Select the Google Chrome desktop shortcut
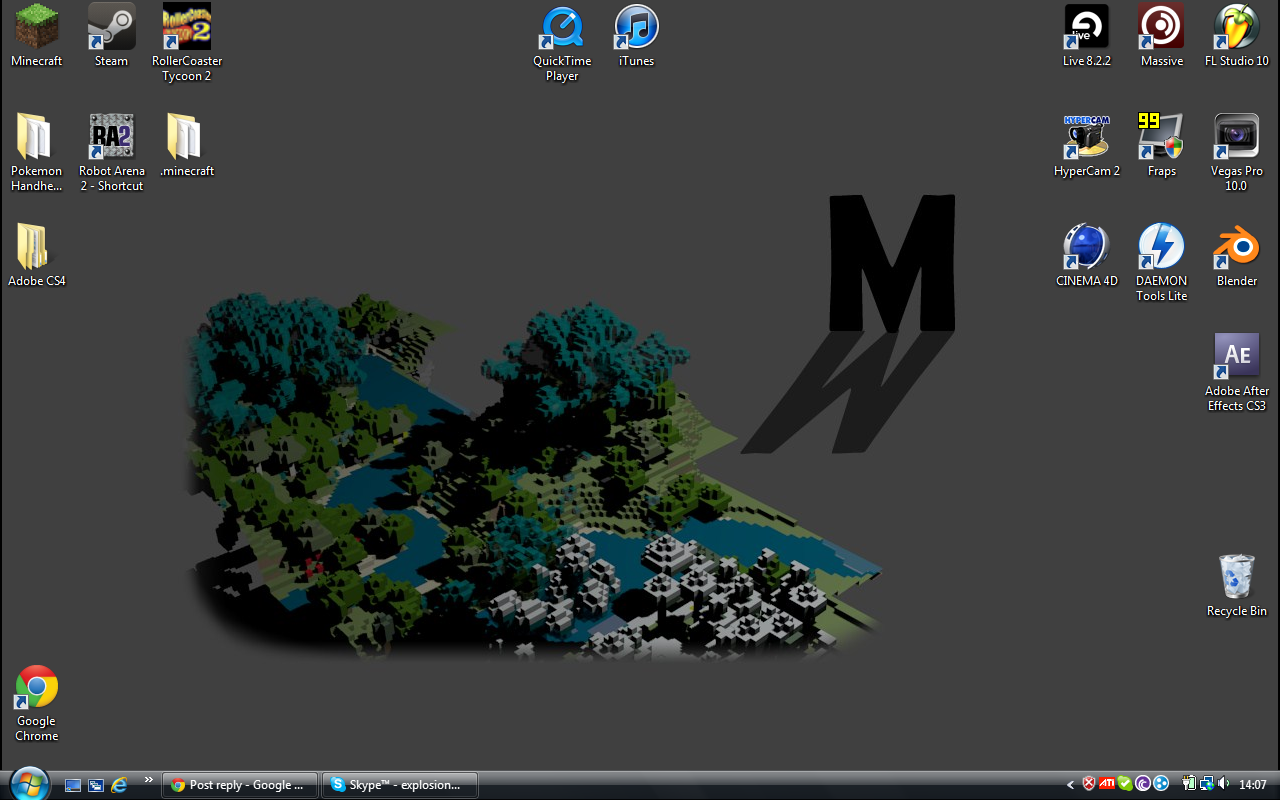Image resolution: width=1280 pixels, height=800 pixels. pos(36,702)
